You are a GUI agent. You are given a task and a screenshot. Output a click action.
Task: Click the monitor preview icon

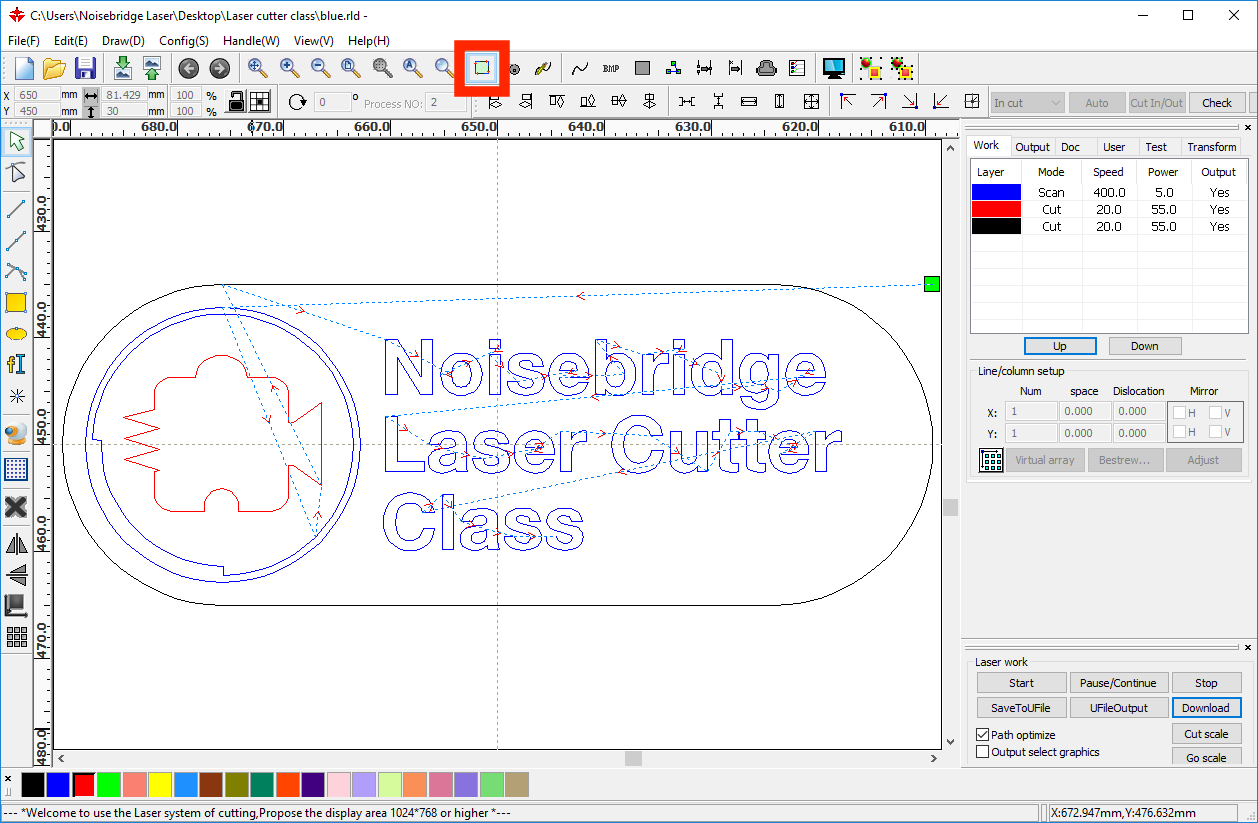[833, 68]
